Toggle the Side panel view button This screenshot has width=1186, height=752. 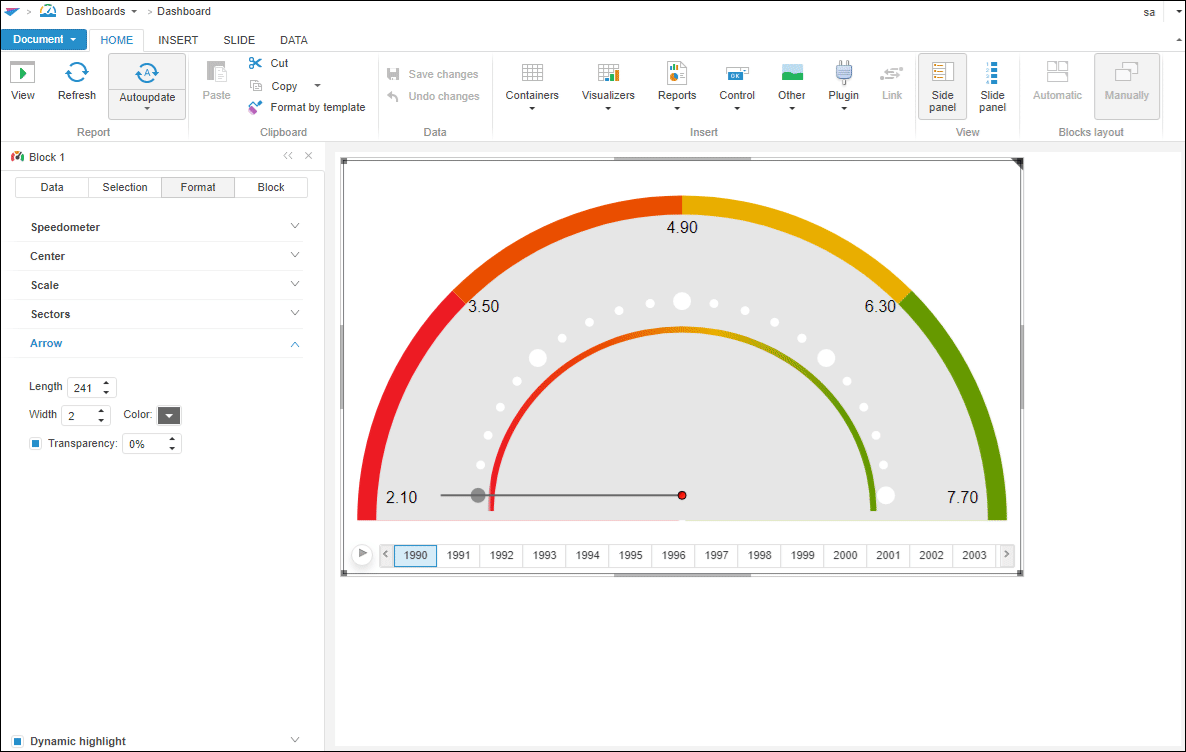(x=942, y=86)
